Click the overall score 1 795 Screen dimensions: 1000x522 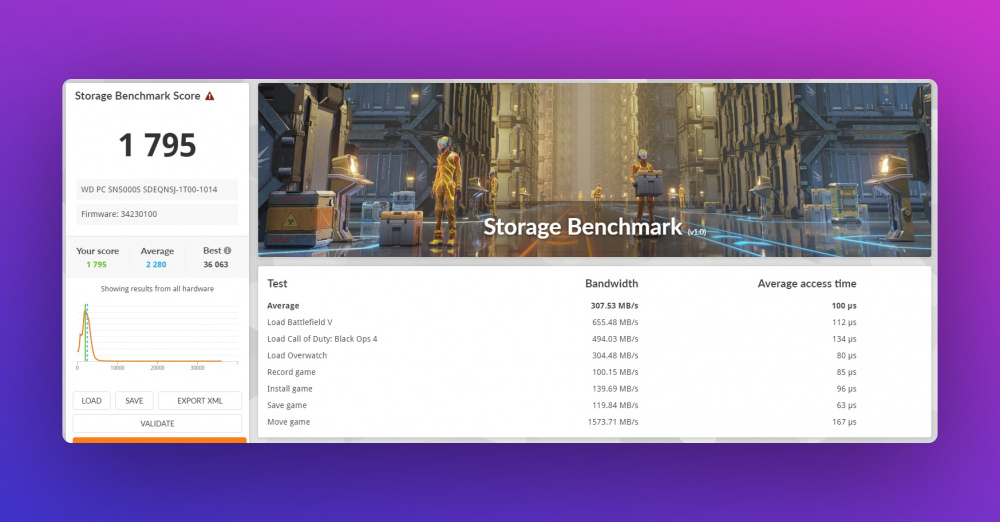click(x=157, y=145)
